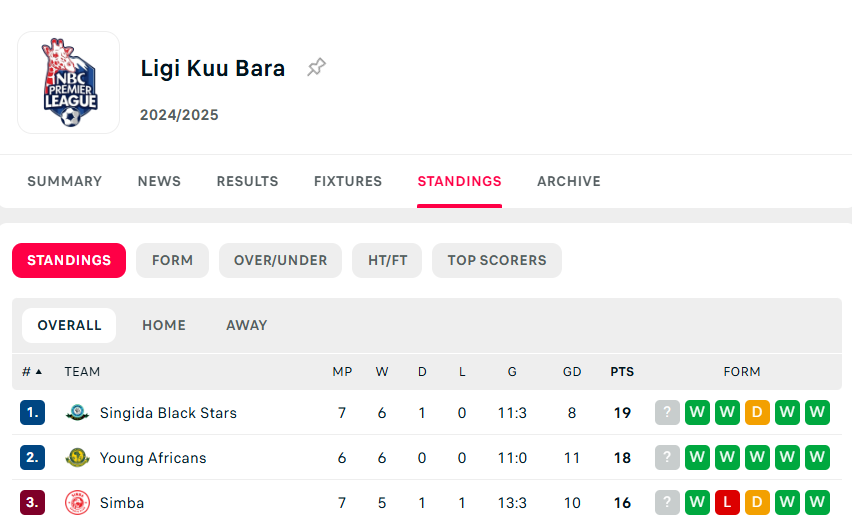
Task: Sort standings by PTS column
Action: point(622,372)
